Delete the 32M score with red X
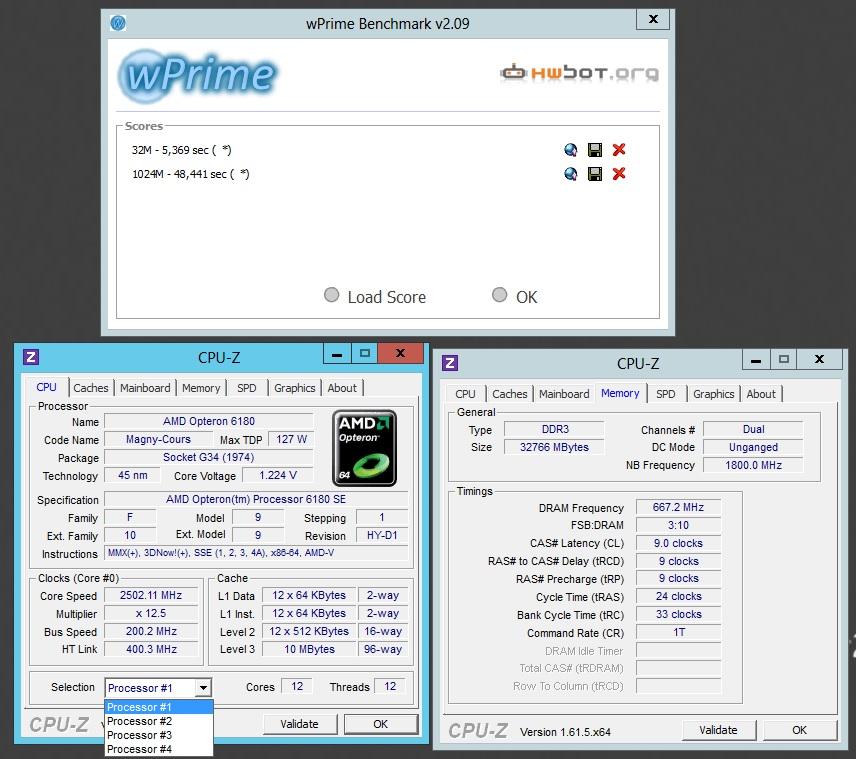Image resolution: width=856 pixels, height=759 pixels. click(619, 150)
